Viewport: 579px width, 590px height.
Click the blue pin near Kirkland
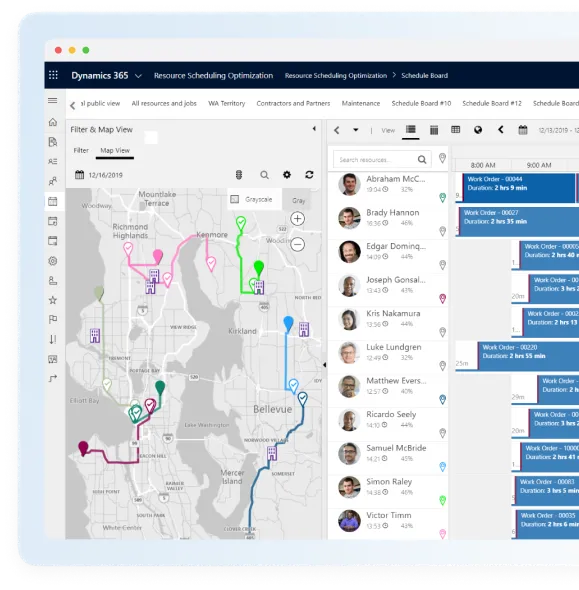coord(288,324)
